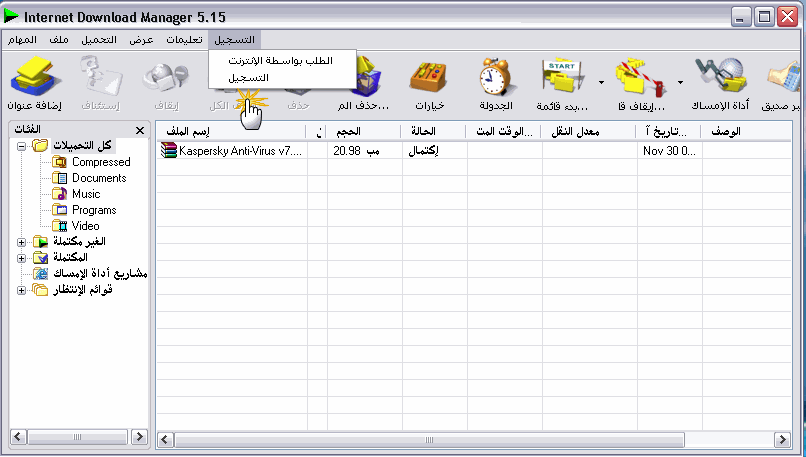Image resolution: width=806 pixels, height=457 pixels.
Task: Open the Stop Queue dropdown arrow
Action: coord(680,82)
